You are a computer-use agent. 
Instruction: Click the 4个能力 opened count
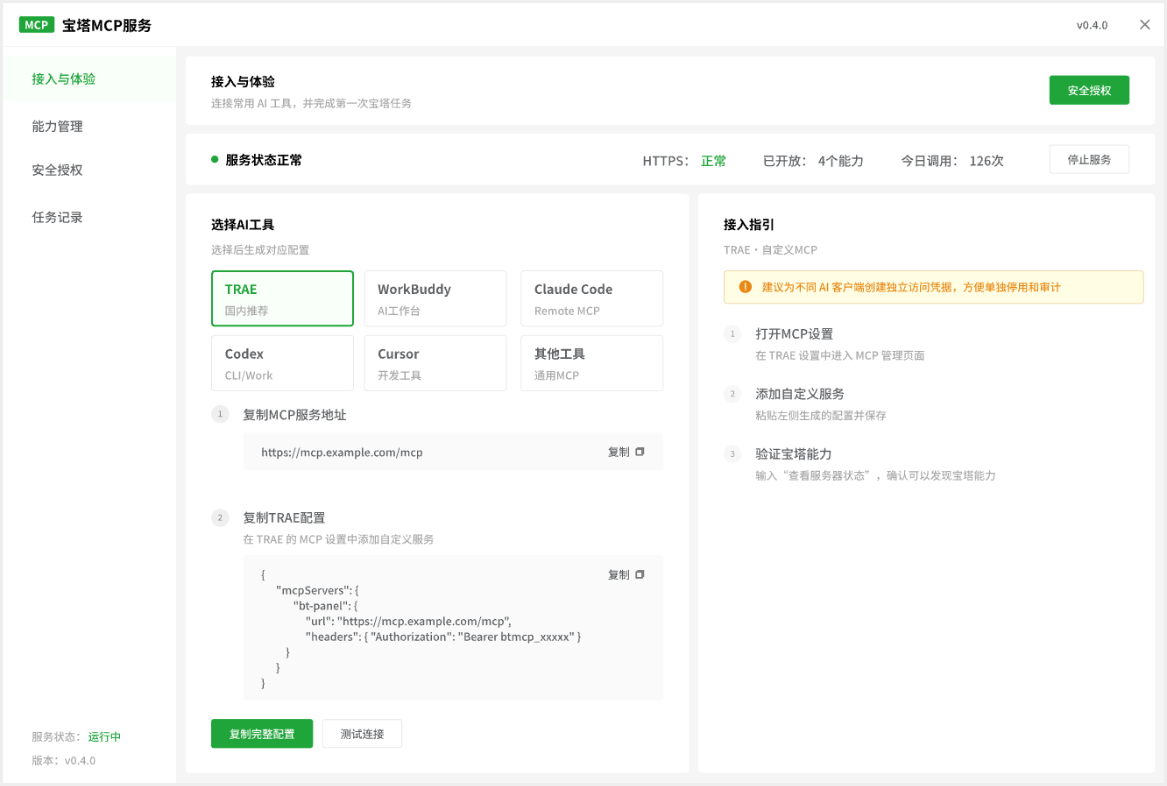coord(840,161)
